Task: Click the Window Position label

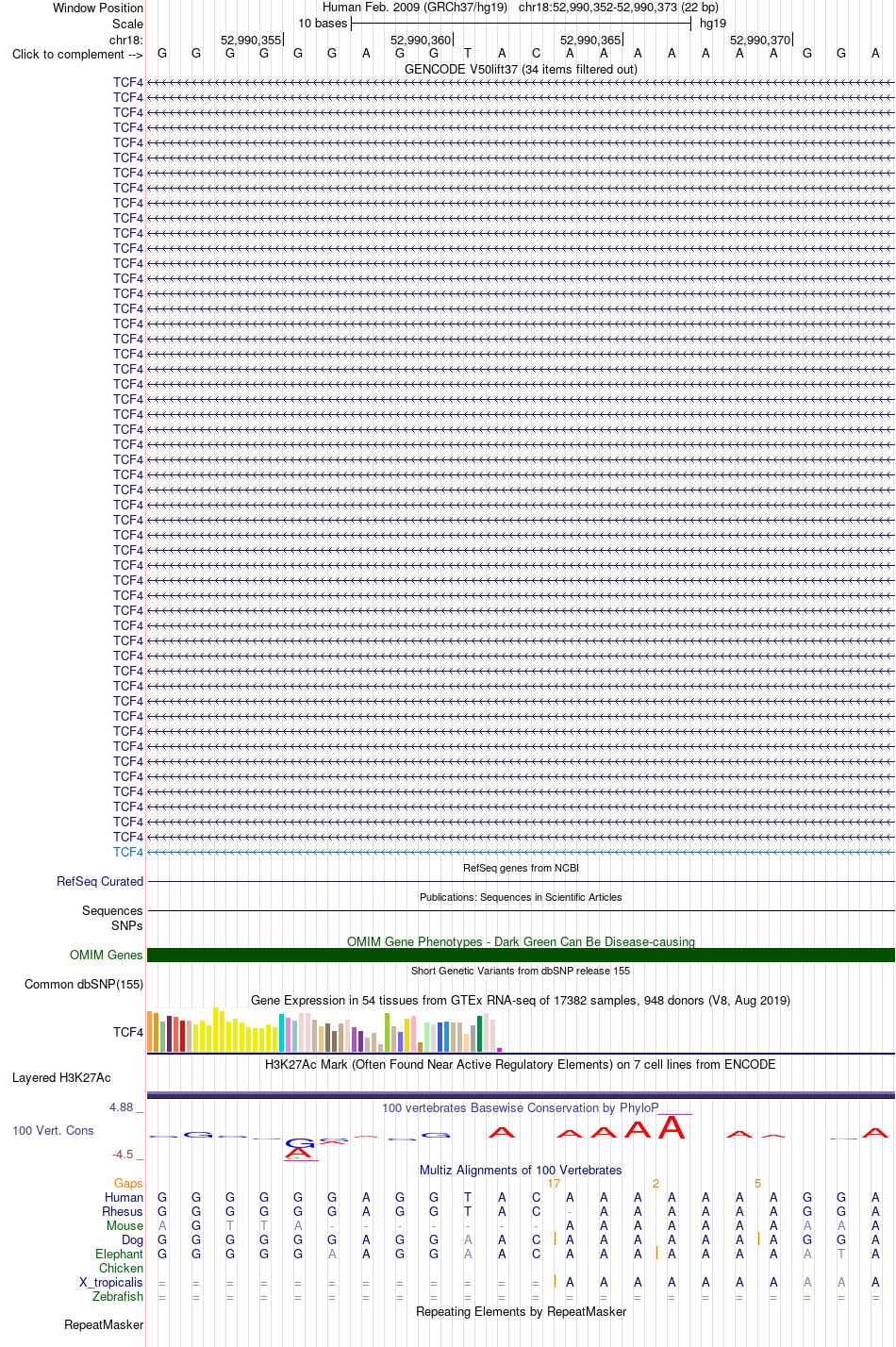Action: point(98,8)
